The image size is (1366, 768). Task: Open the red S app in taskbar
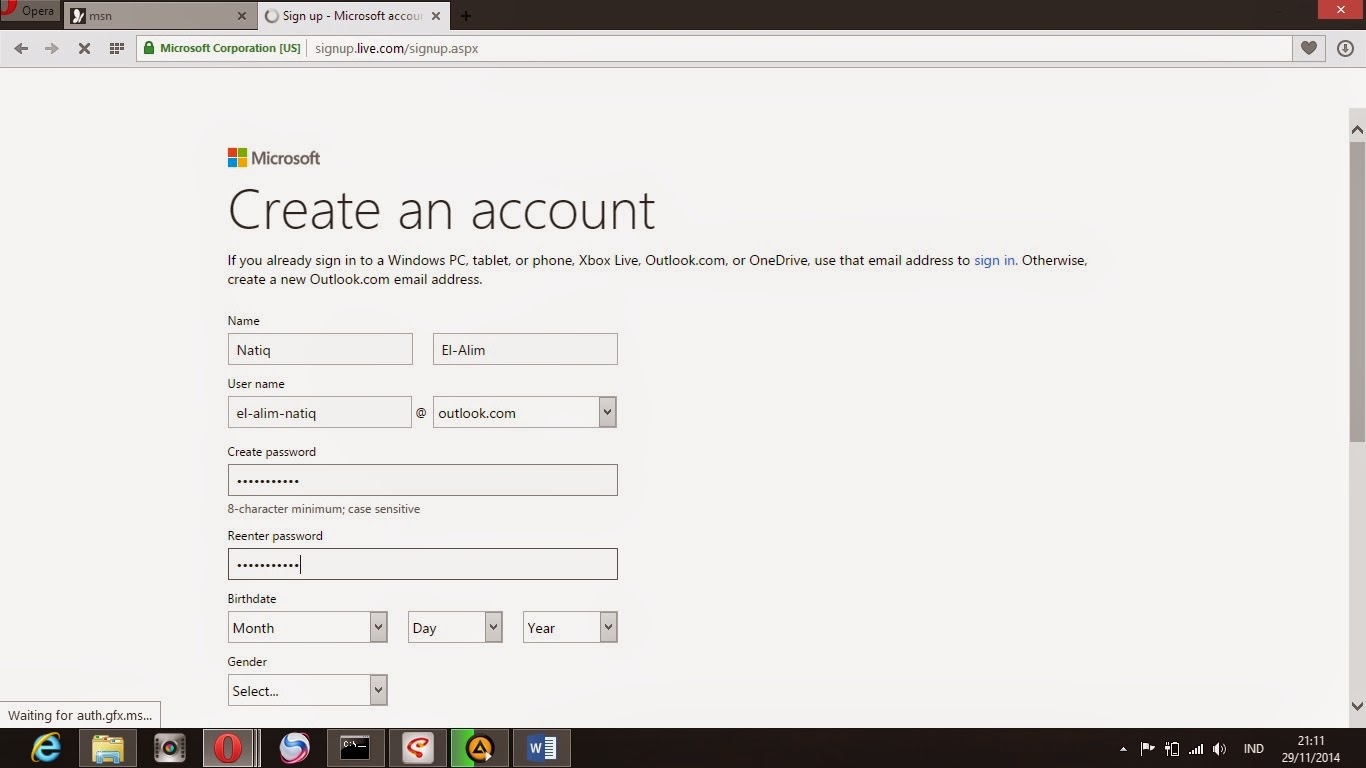tap(417, 748)
